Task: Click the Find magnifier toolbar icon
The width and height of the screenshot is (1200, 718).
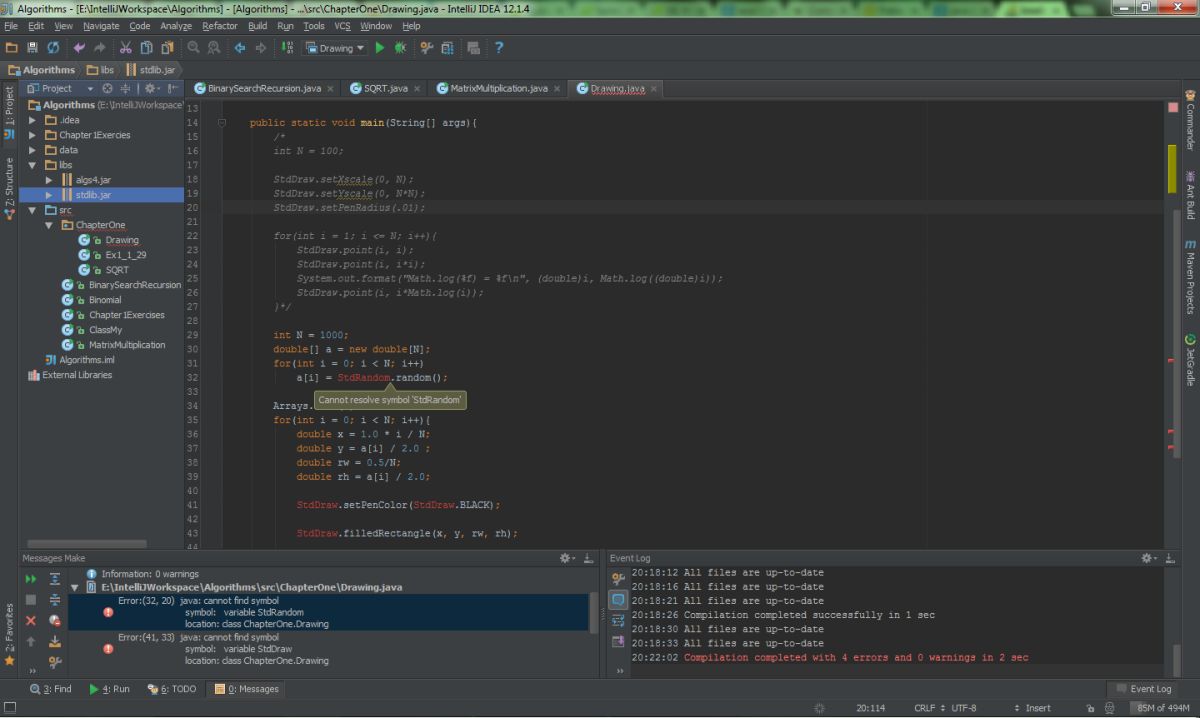Action: [x=192, y=47]
